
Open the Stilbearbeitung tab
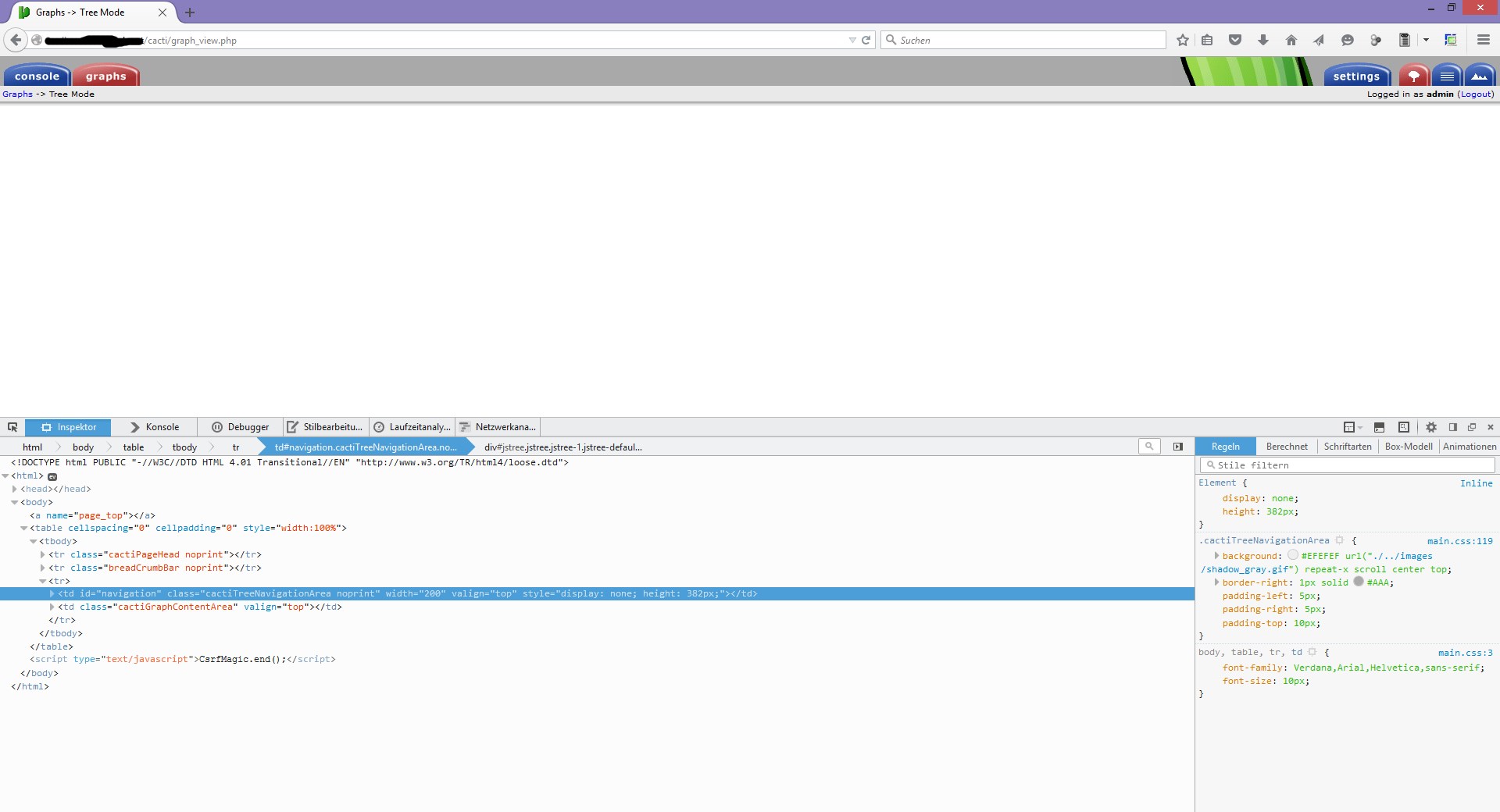pyautogui.click(x=326, y=427)
